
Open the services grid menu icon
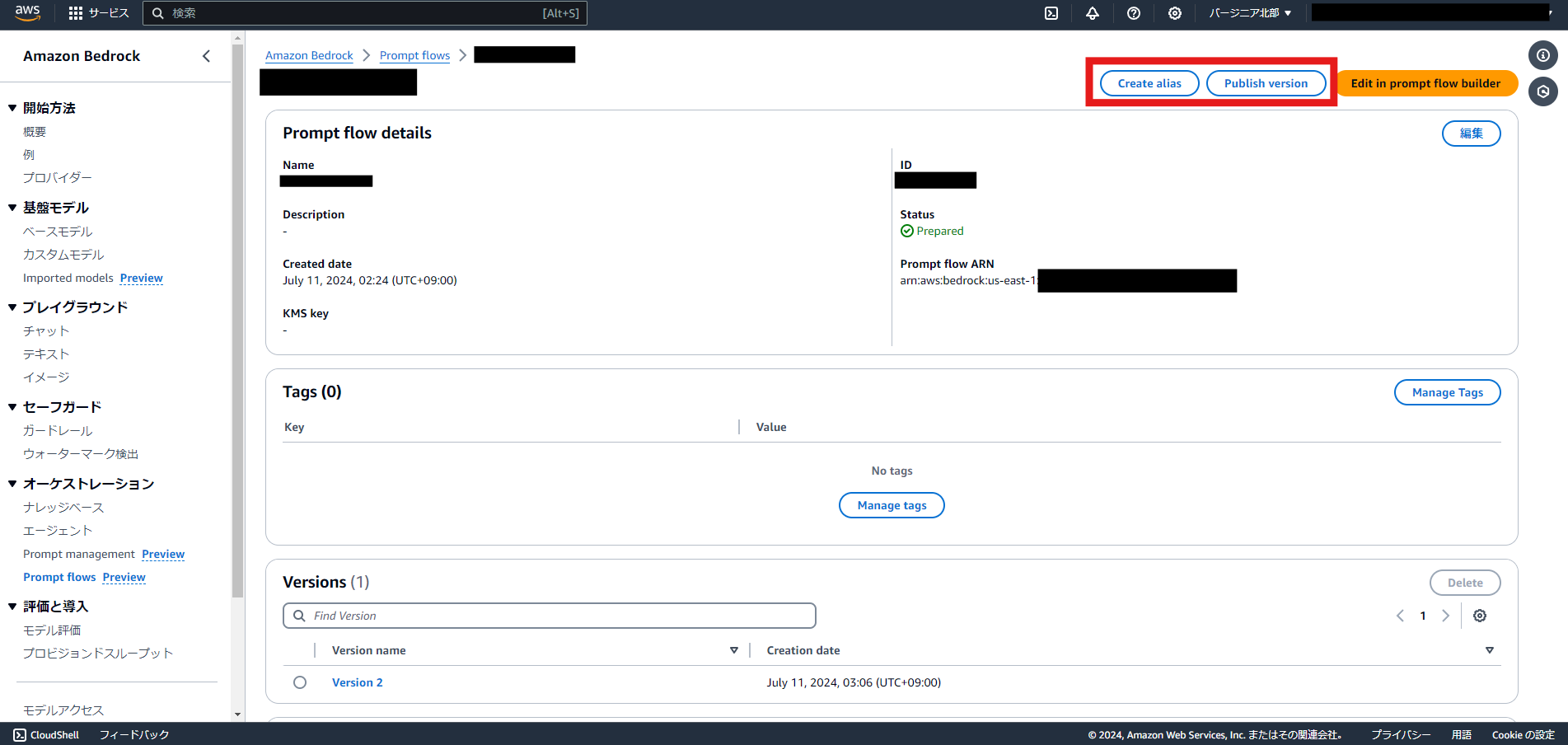76,13
